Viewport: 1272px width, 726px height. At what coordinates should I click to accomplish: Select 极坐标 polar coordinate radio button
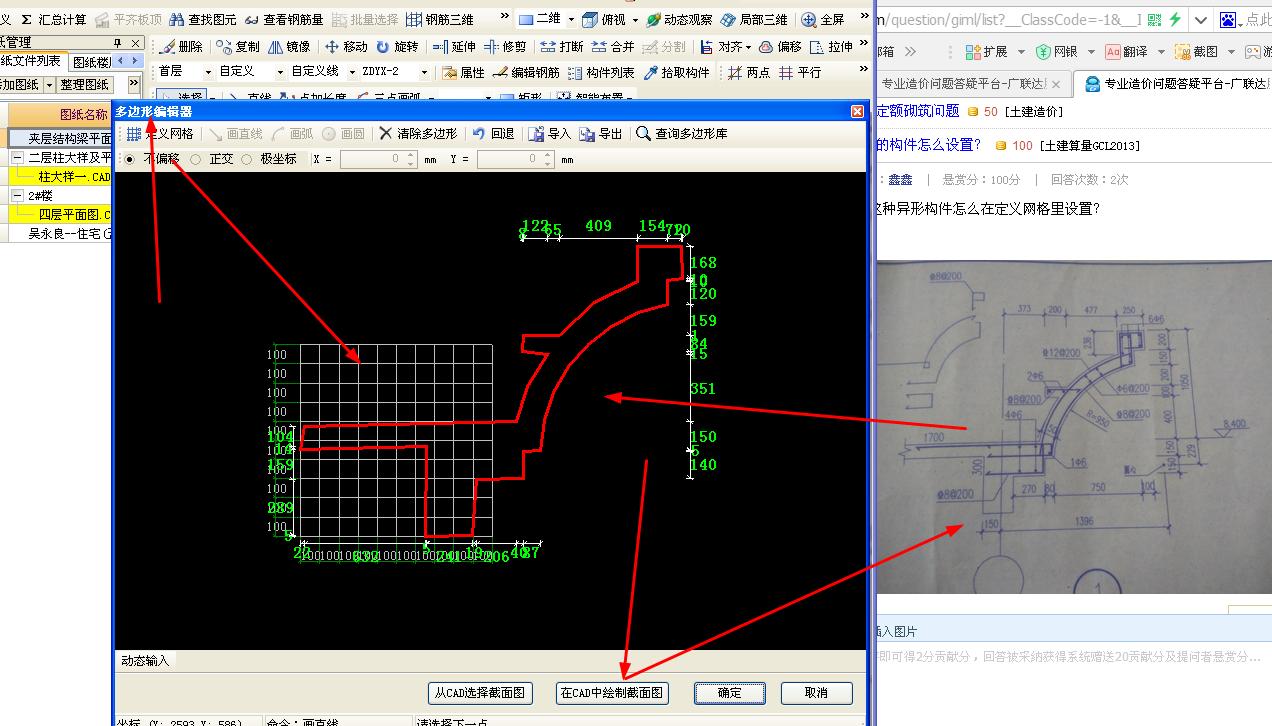pyautogui.click(x=246, y=159)
